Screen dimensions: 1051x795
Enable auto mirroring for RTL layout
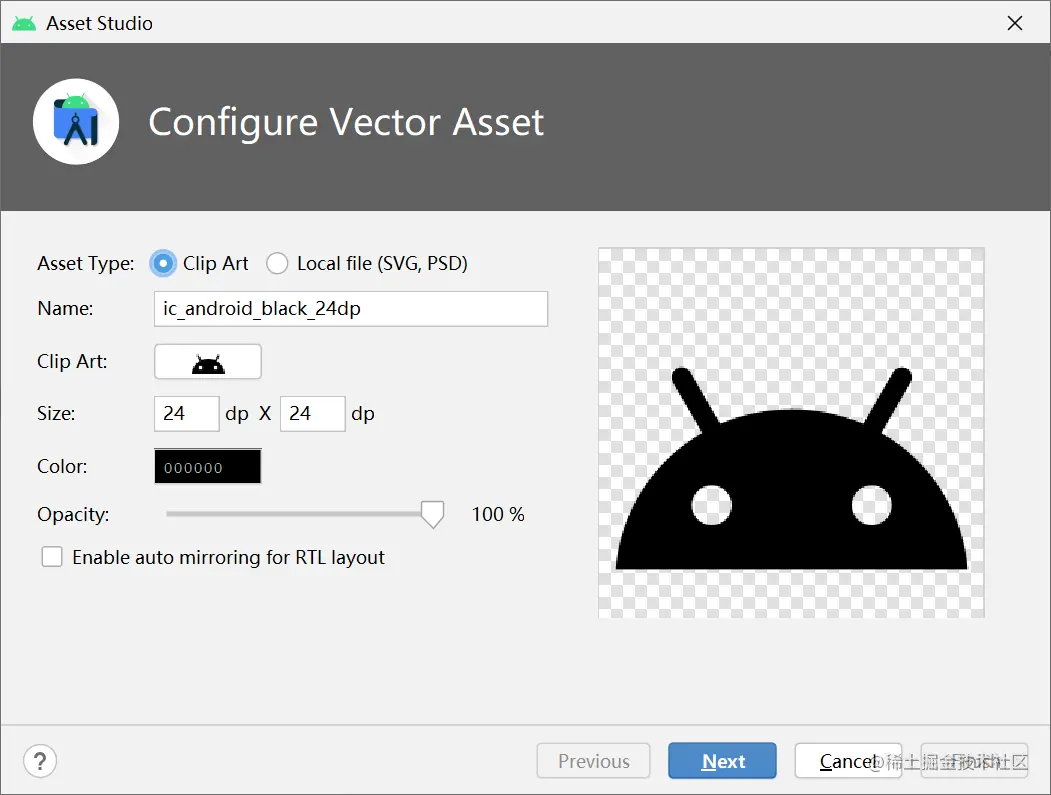[x=52, y=556]
